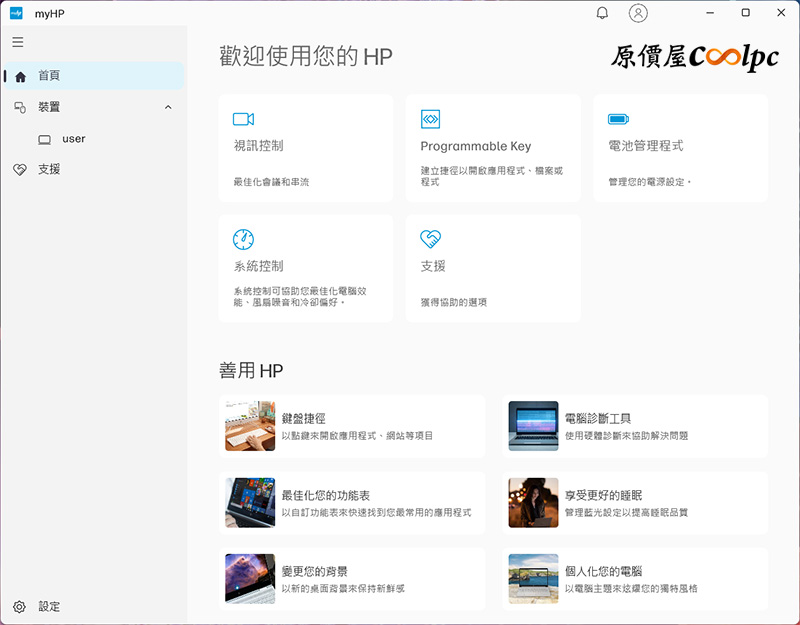800x625 pixels.
Task: Click the 電腦診斷工具 laptop thumbnail
Action: 533,426
